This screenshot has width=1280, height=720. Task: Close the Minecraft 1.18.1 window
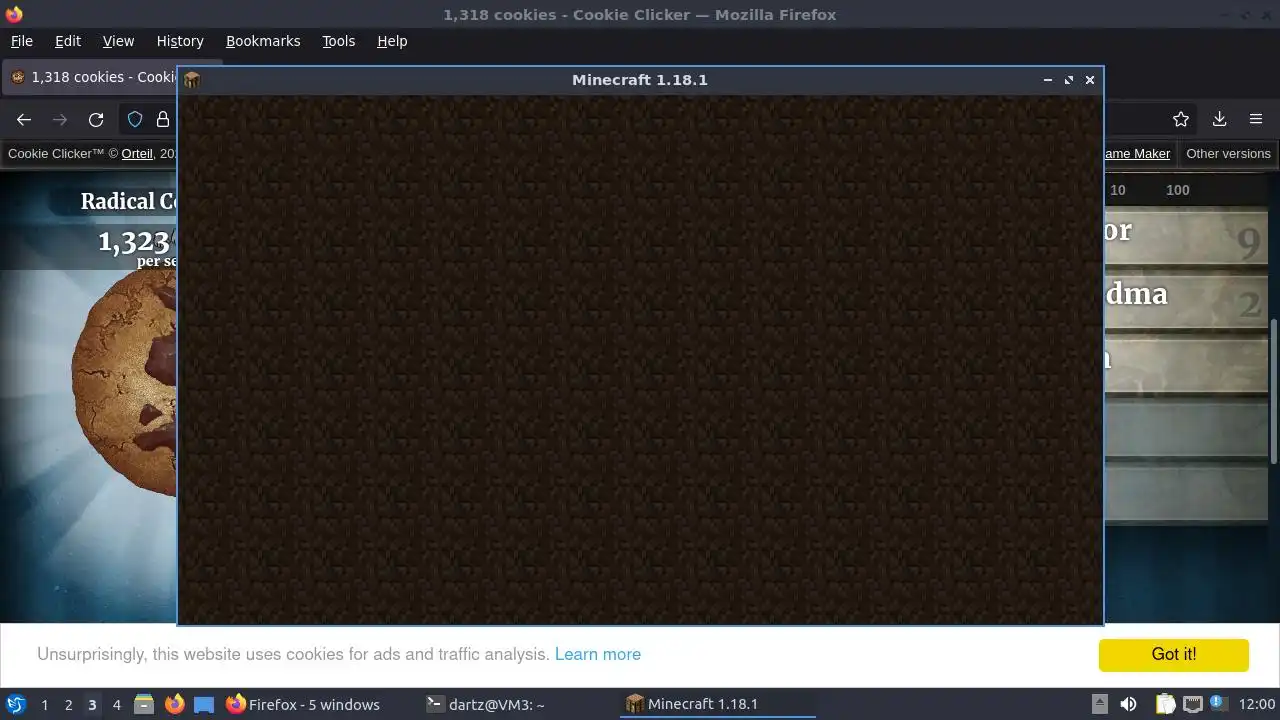(1090, 80)
